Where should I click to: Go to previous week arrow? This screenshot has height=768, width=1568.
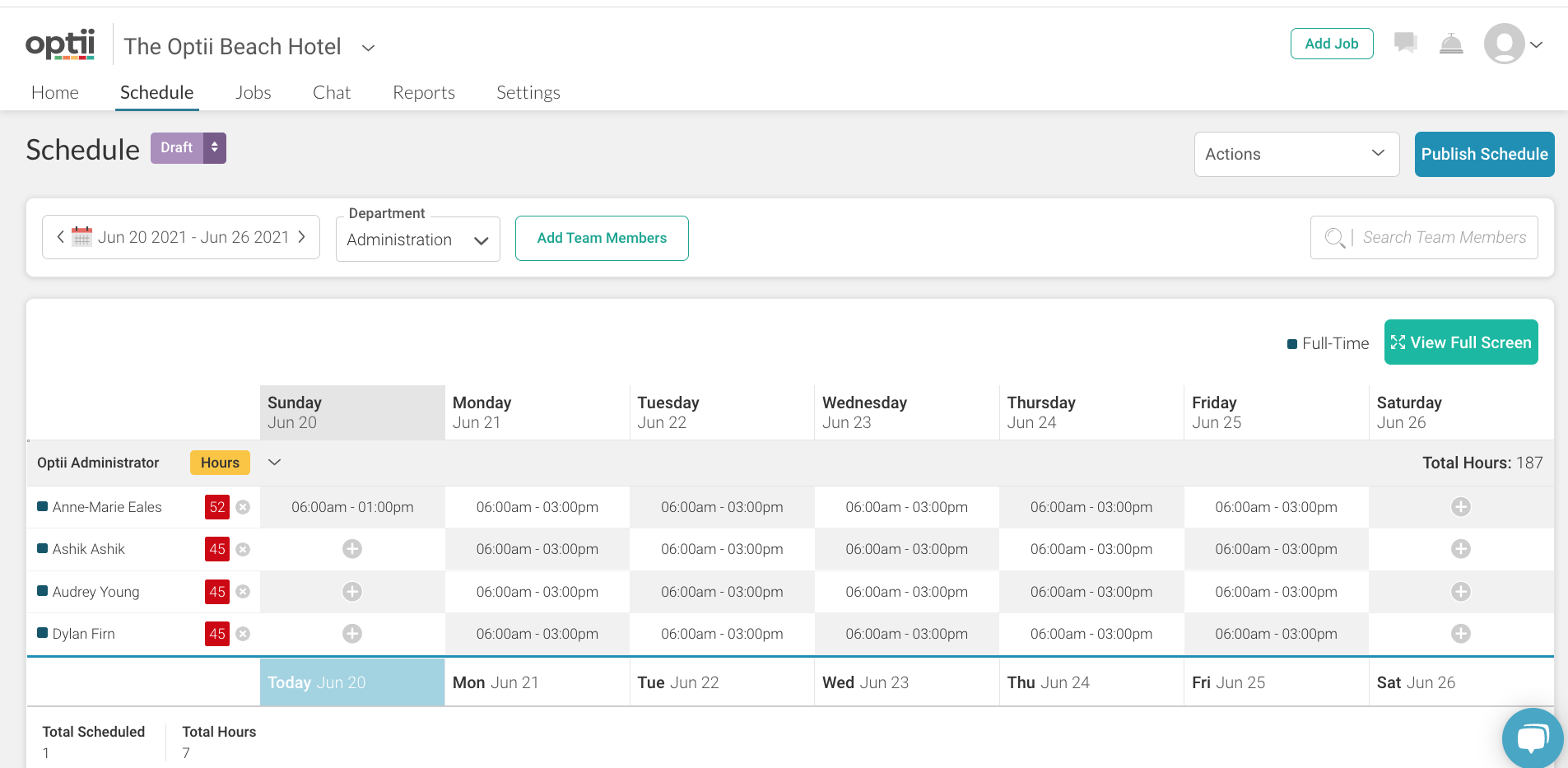pos(60,237)
